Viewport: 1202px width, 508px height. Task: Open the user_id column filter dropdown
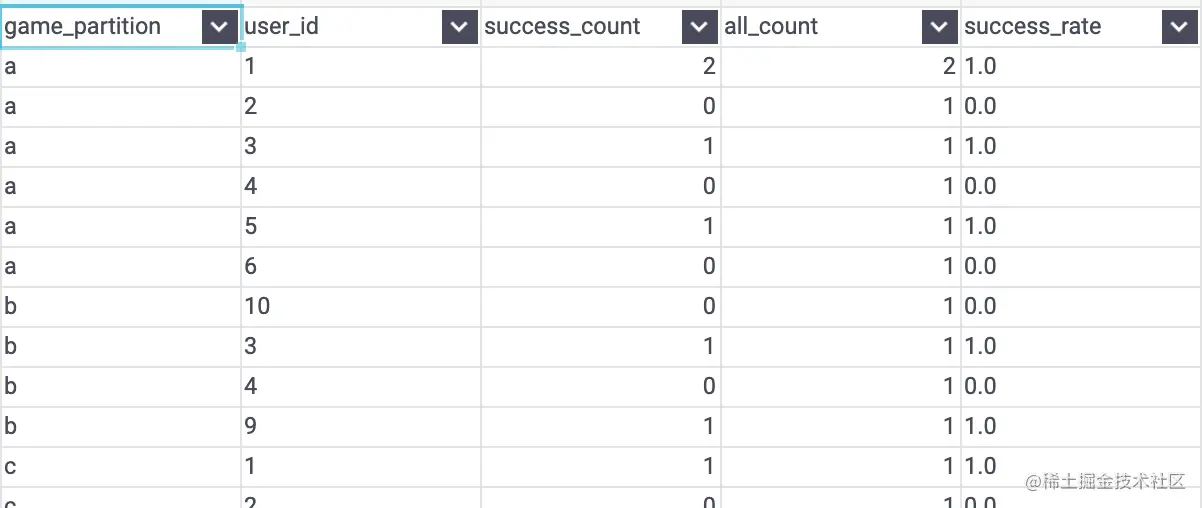(459, 28)
